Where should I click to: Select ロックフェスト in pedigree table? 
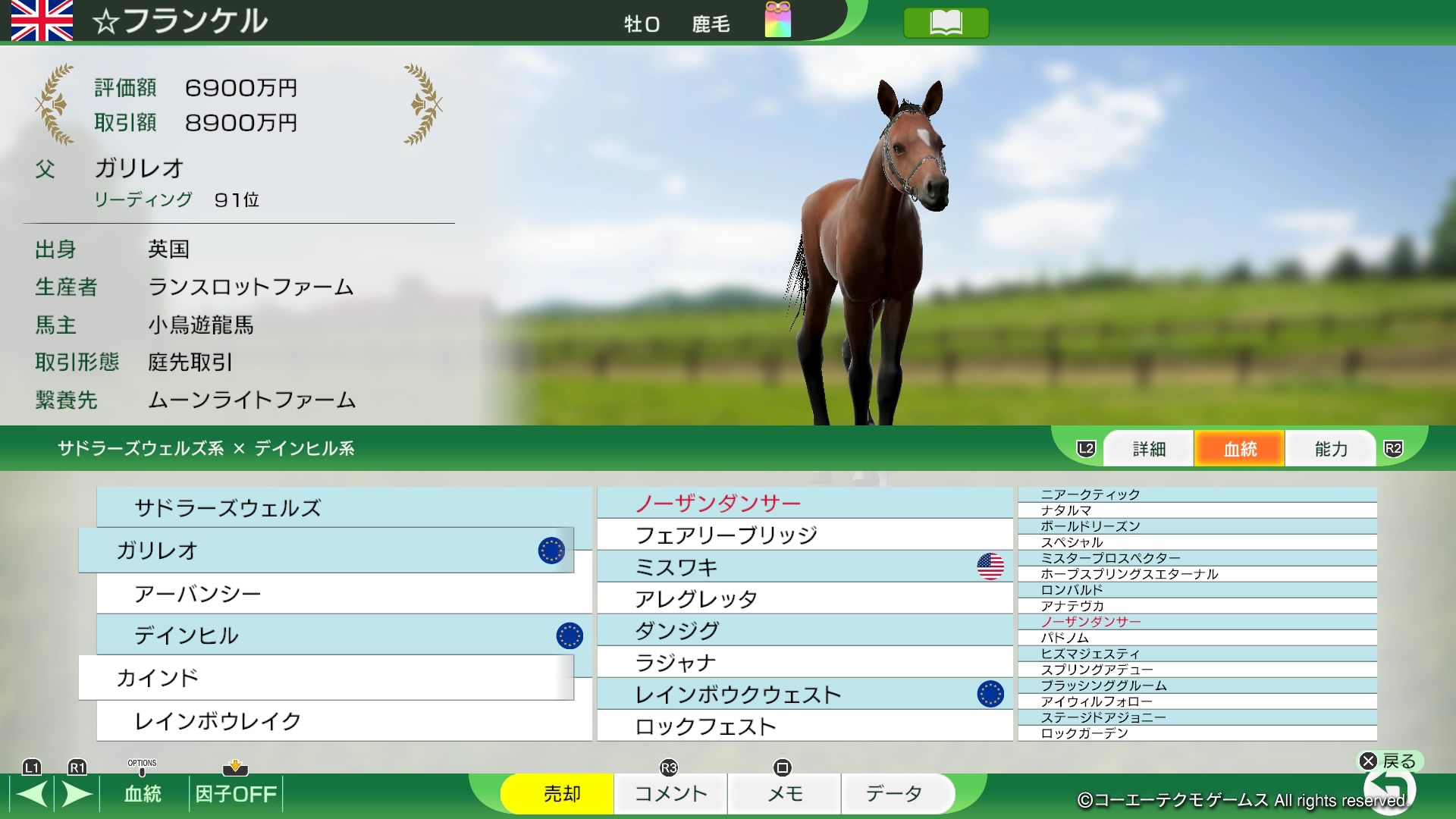coord(805,726)
